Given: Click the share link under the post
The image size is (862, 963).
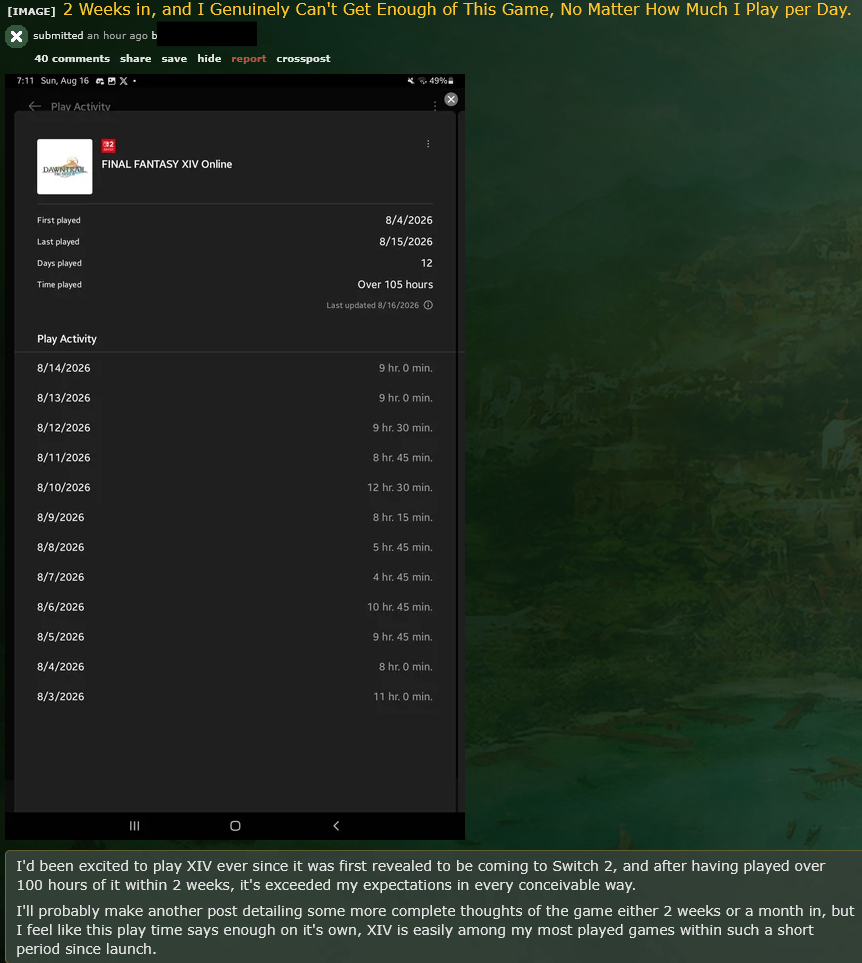Looking at the screenshot, I should point(136,58).
